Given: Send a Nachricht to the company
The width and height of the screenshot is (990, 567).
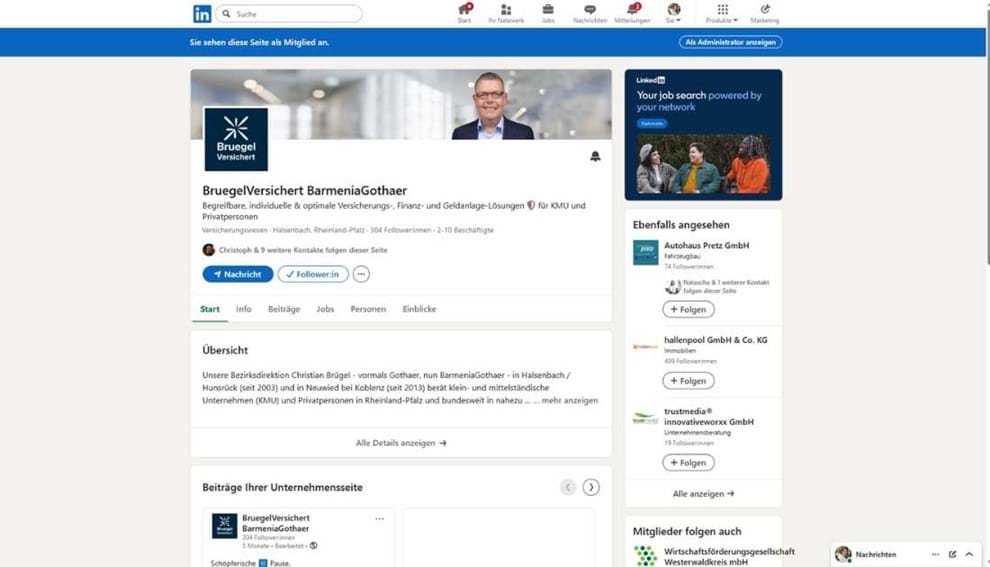Looking at the screenshot, I should pos(237,274).
